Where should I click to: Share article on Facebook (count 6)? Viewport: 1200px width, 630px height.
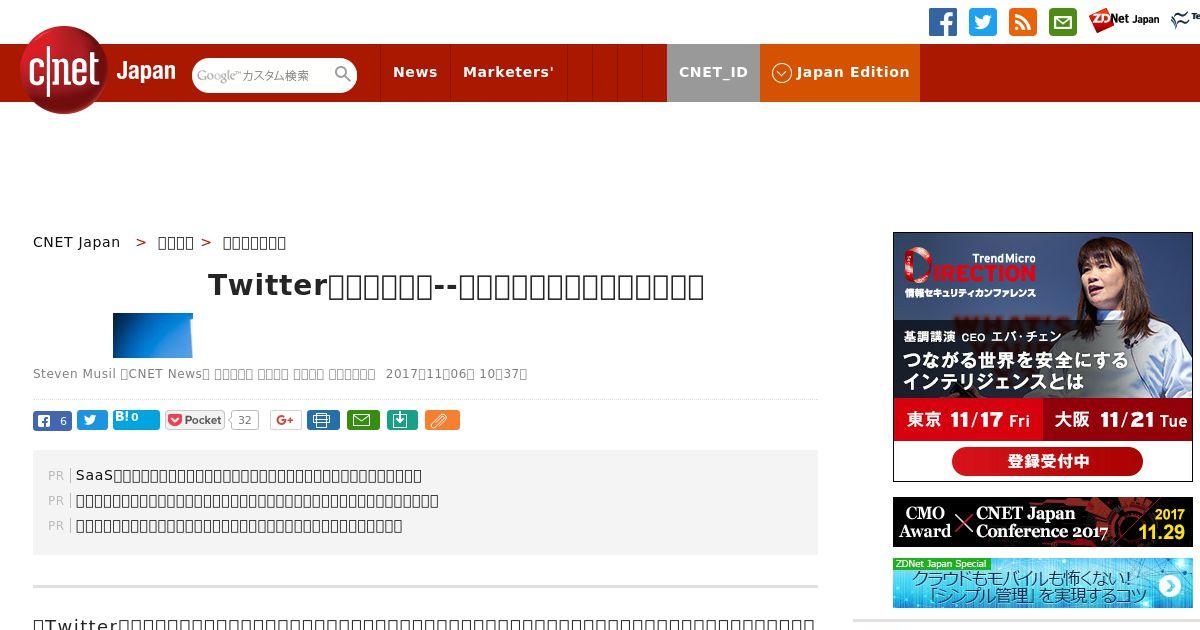(x=52, y=421)
